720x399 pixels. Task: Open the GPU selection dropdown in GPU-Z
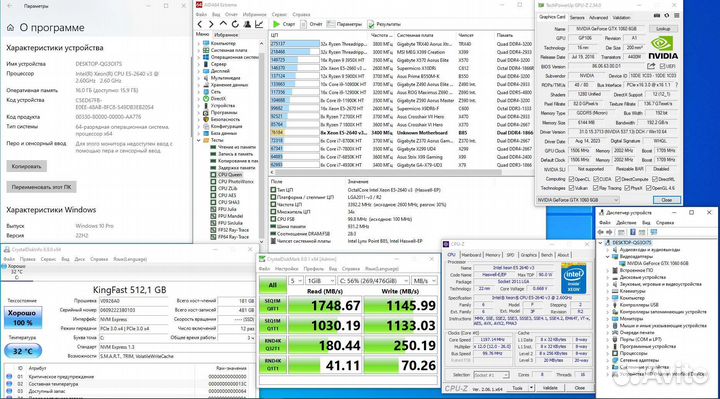578,200
